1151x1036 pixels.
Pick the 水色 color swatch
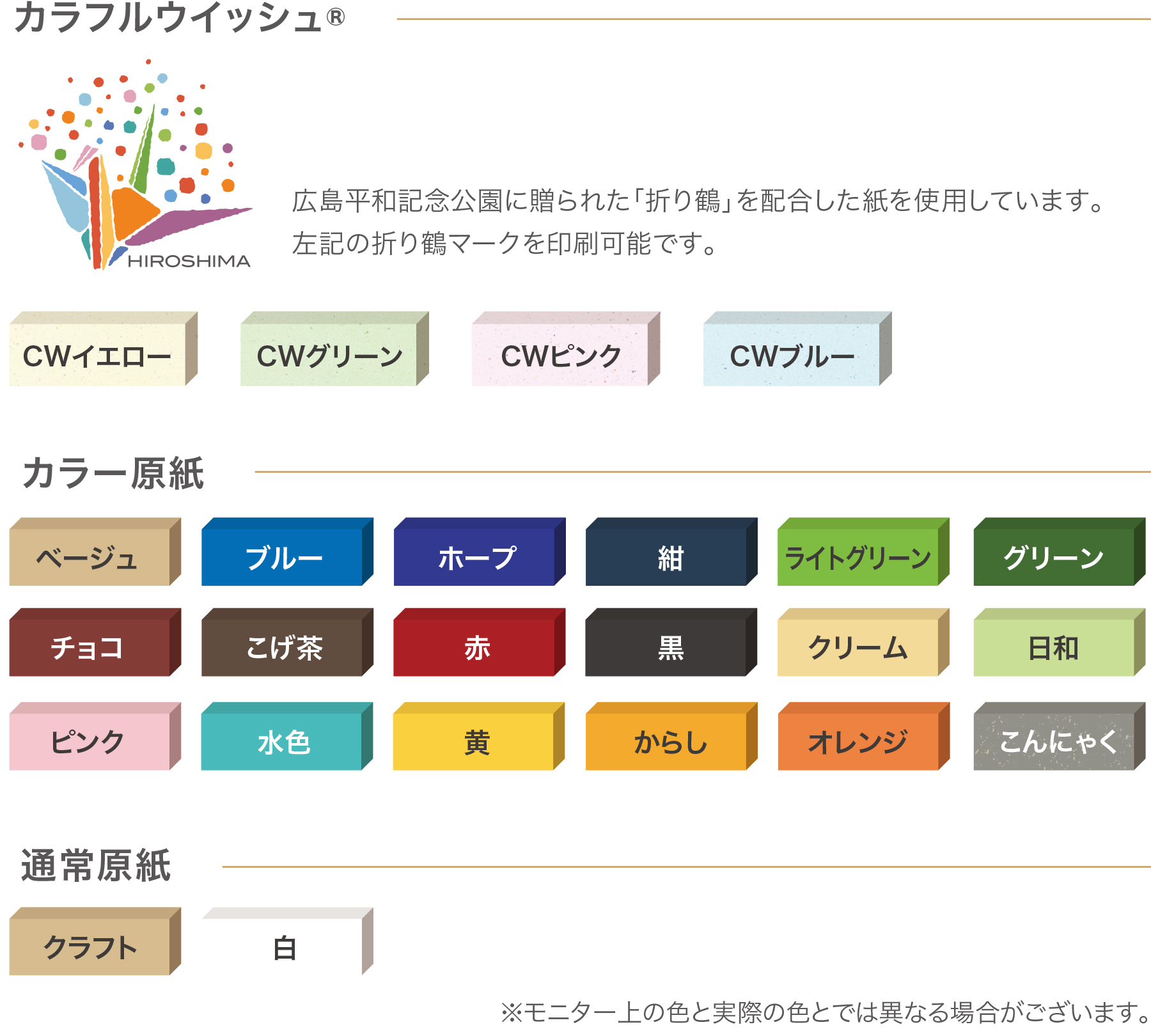pyautogui.click(x=287, y=736)
